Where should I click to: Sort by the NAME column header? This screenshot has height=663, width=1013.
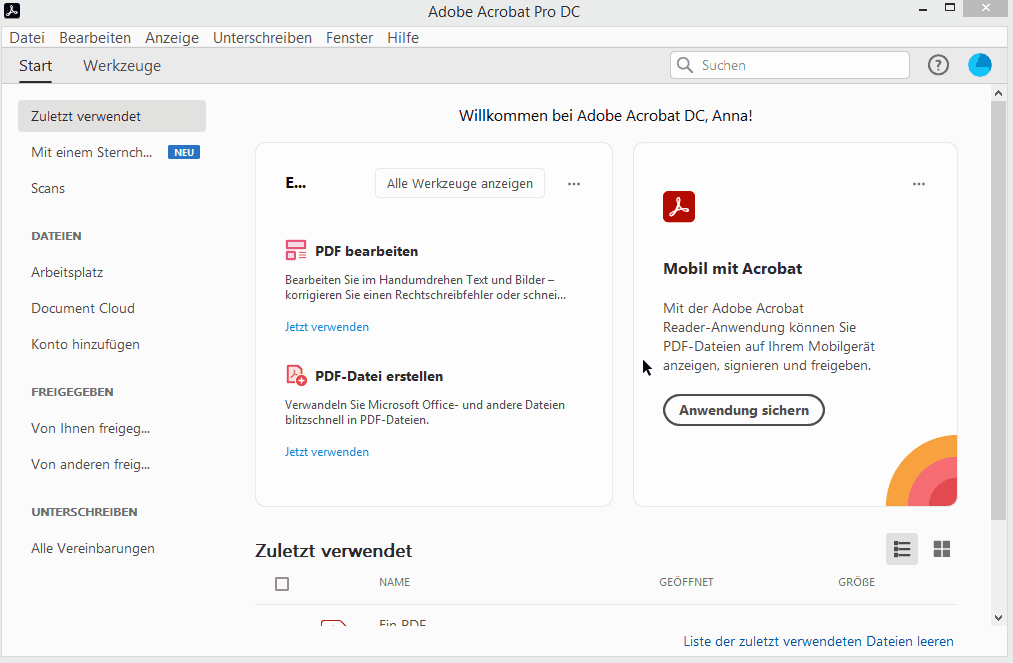(x=395, y=582)
